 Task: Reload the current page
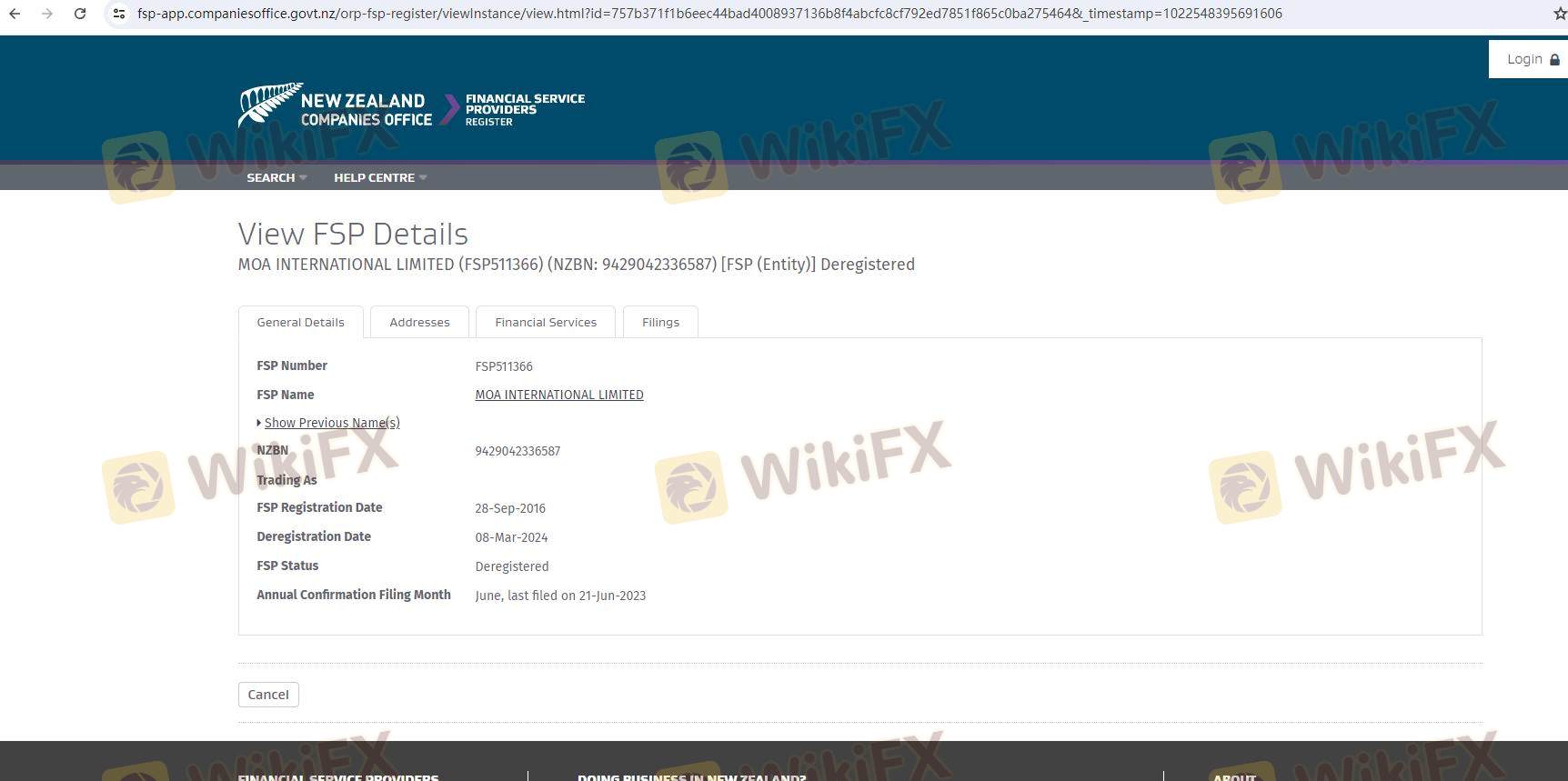pos(80,14)
